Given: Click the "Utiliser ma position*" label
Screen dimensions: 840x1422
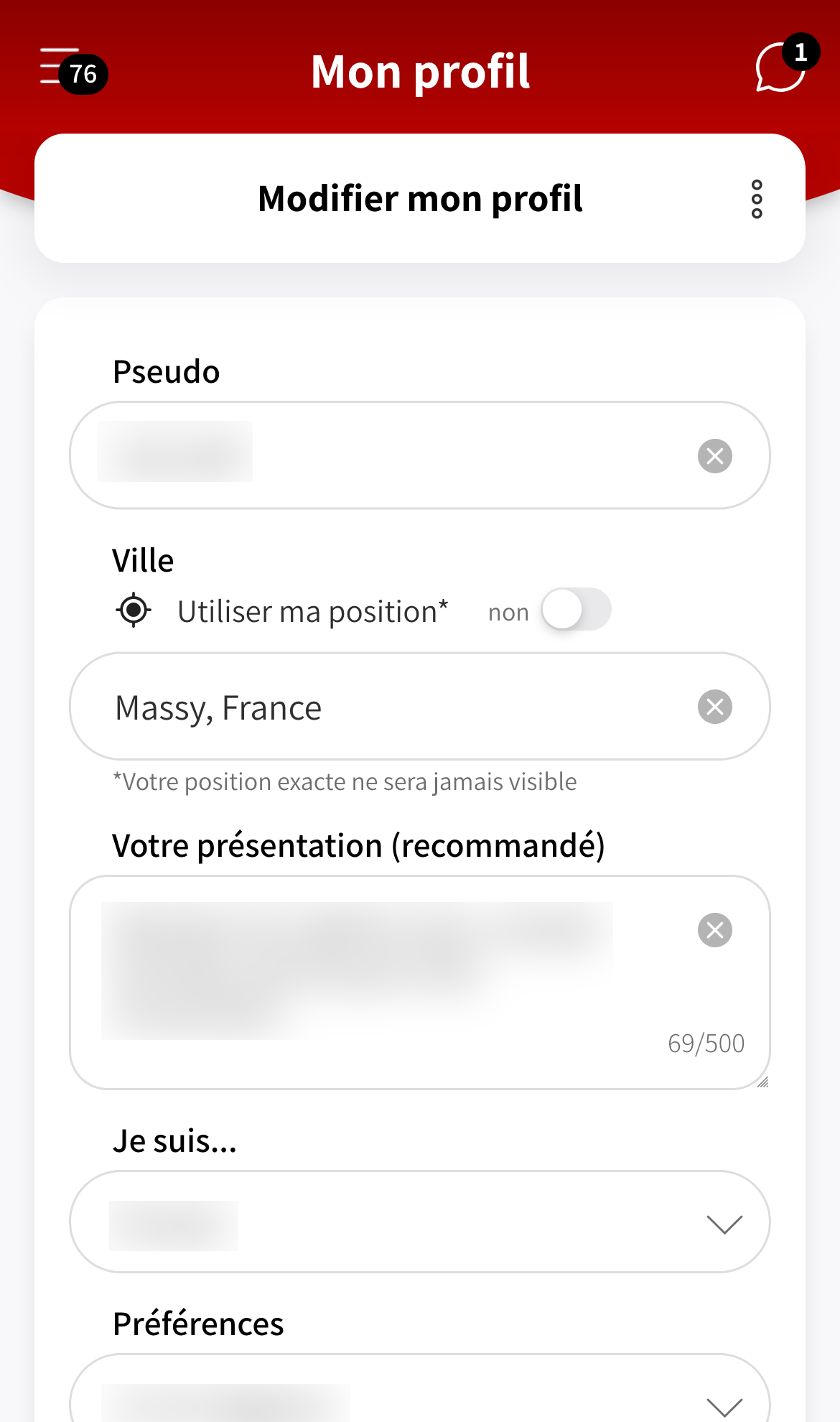Looking at the screenshot, I should (312, 612).
